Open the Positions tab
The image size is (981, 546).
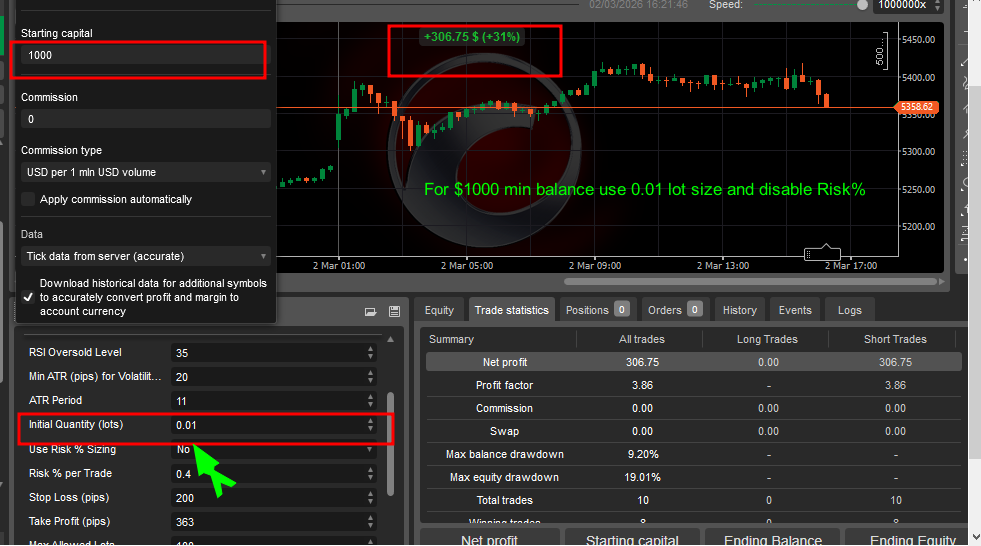pyautogui.click(x=597, y=310)
